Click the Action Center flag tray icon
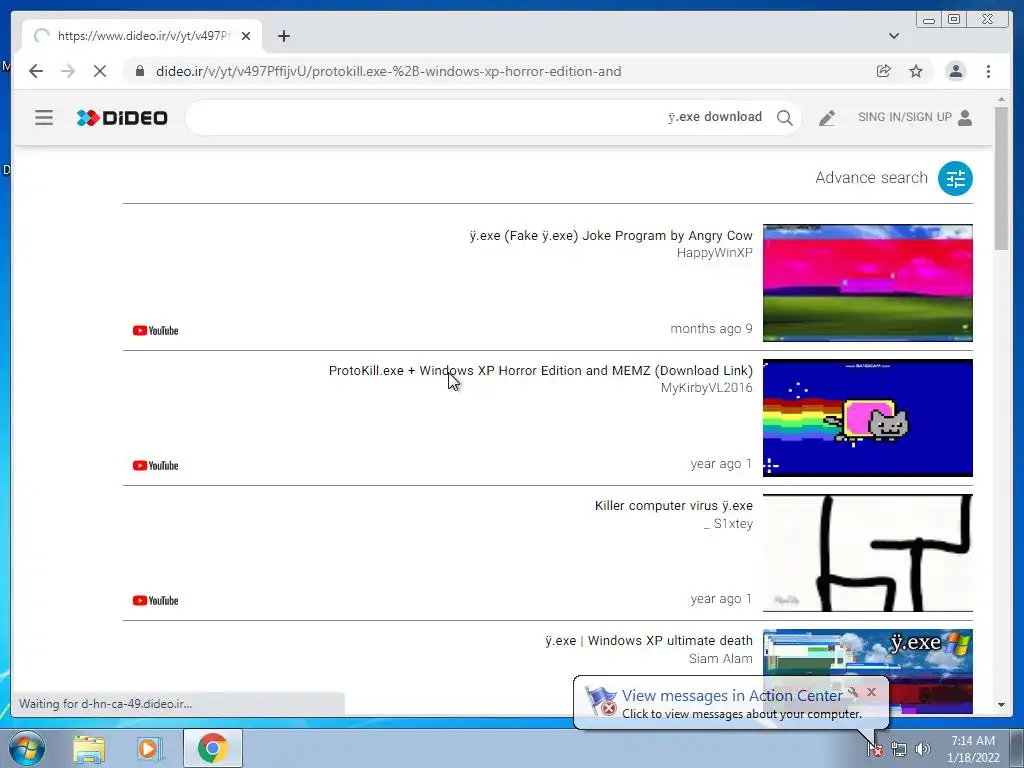 pos(874,749)
